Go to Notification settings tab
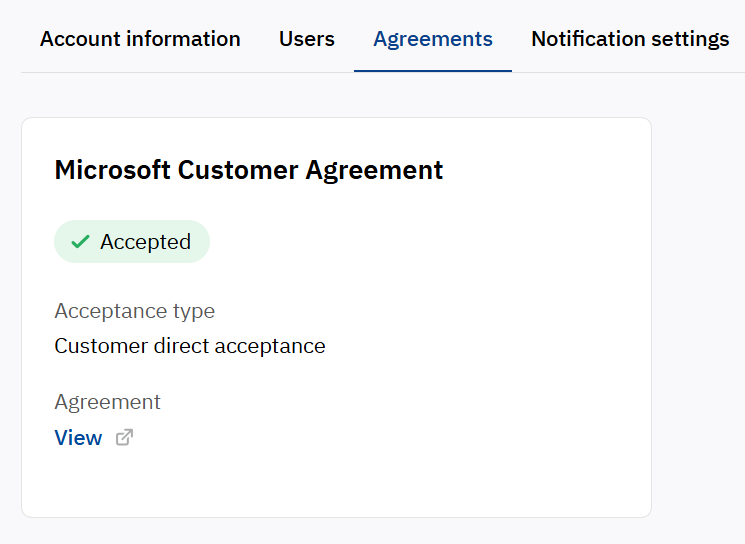745x544 pixels. click(x=630, y=39)
